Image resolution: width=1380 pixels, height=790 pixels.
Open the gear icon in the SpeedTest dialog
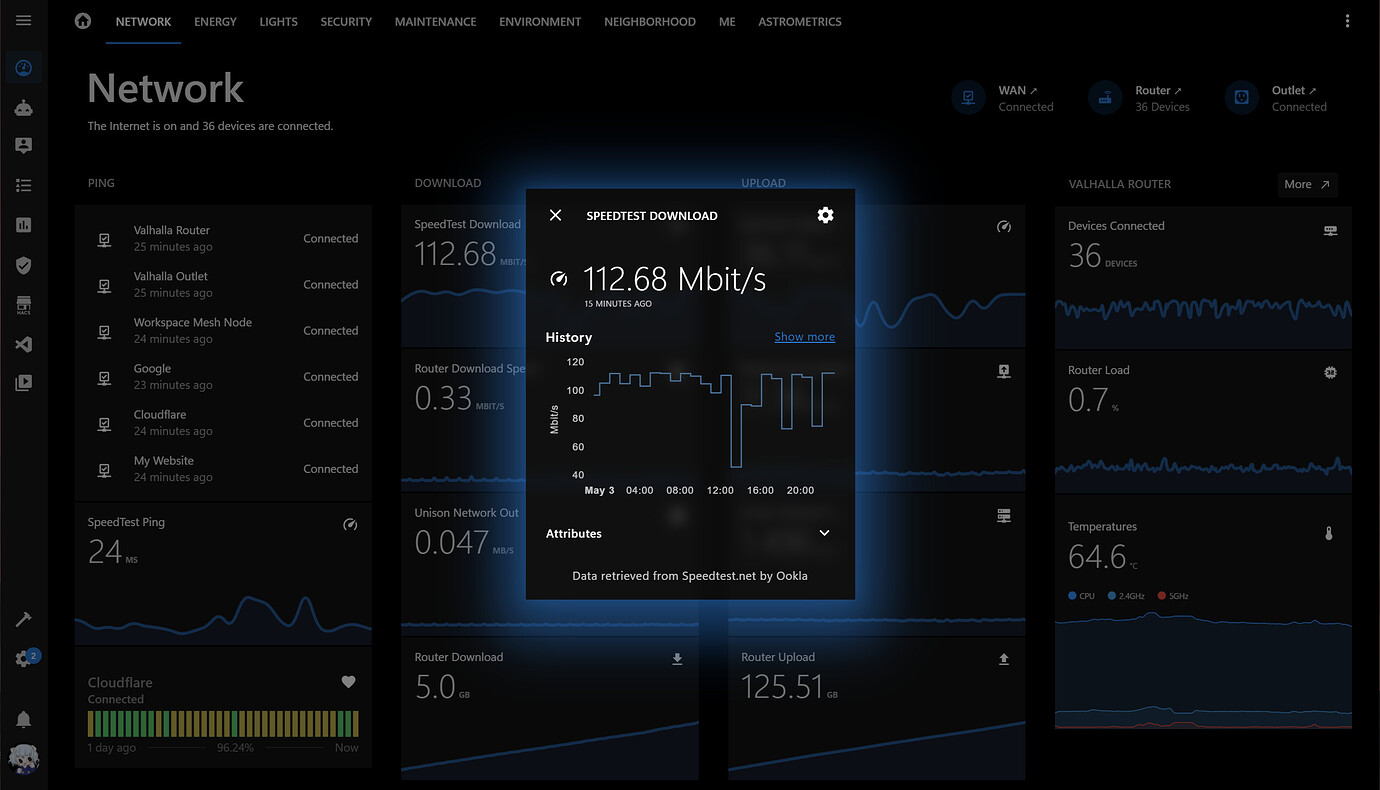(825, 215)
